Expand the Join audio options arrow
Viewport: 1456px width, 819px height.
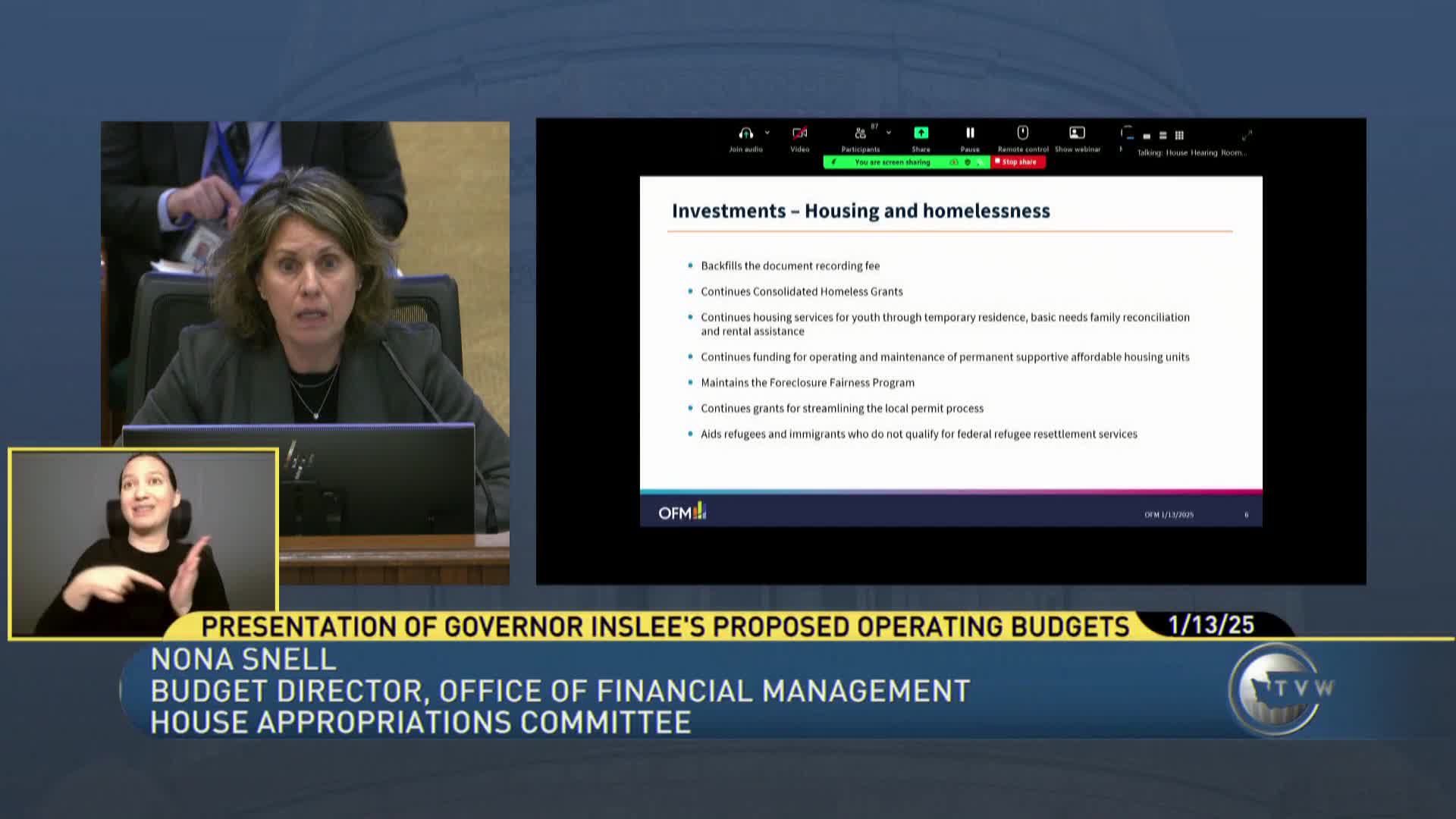[x=767, y=133]
